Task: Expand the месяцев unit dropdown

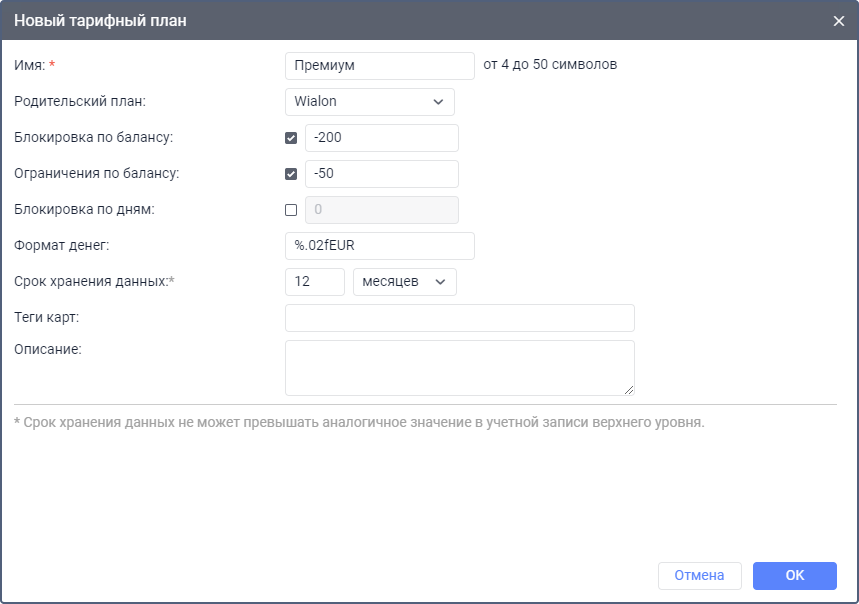Action: click(405, 282)
